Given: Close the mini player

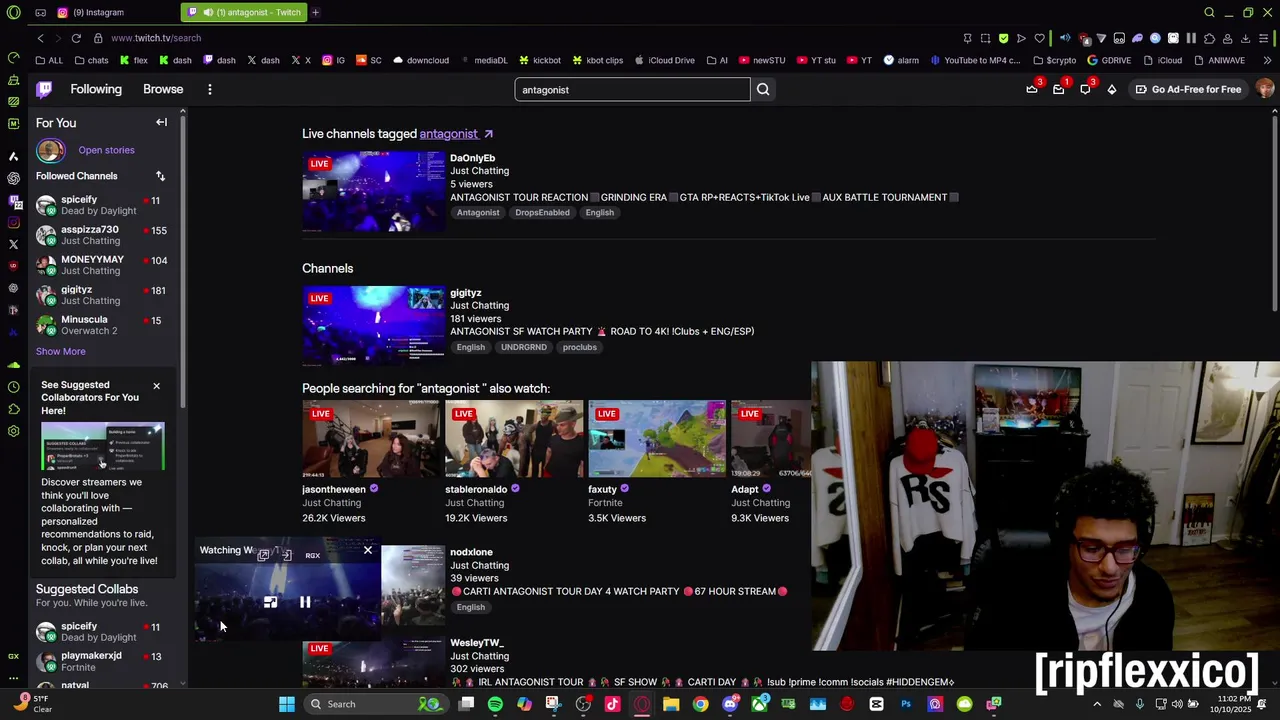Looking at the screenshot, I should point(368,550).
